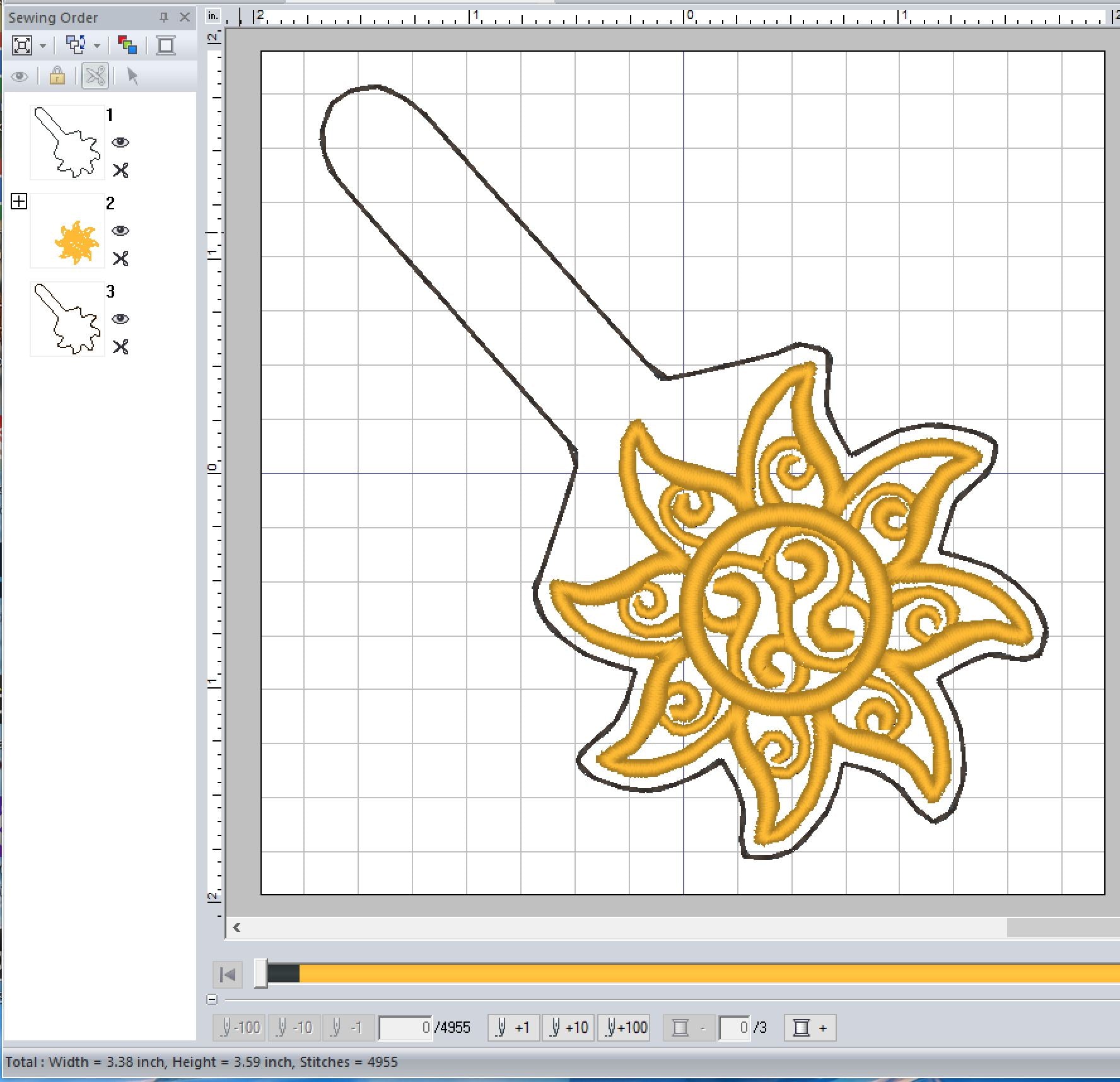Open the dropdown arrow beside zoom-to-fit icon
The height and width of the screenshot is (1082, 1120).
point(43,46)
